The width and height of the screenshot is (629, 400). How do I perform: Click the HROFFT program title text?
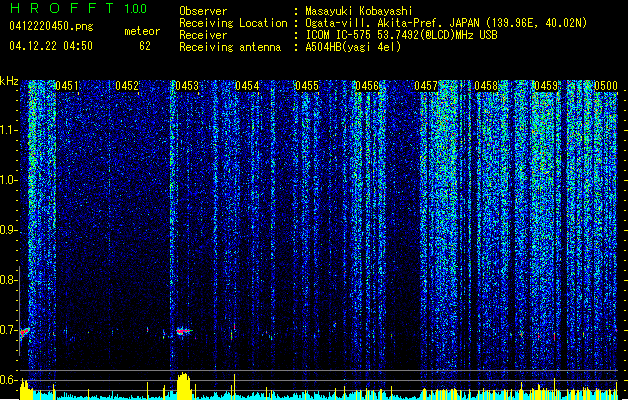(62, 8)
